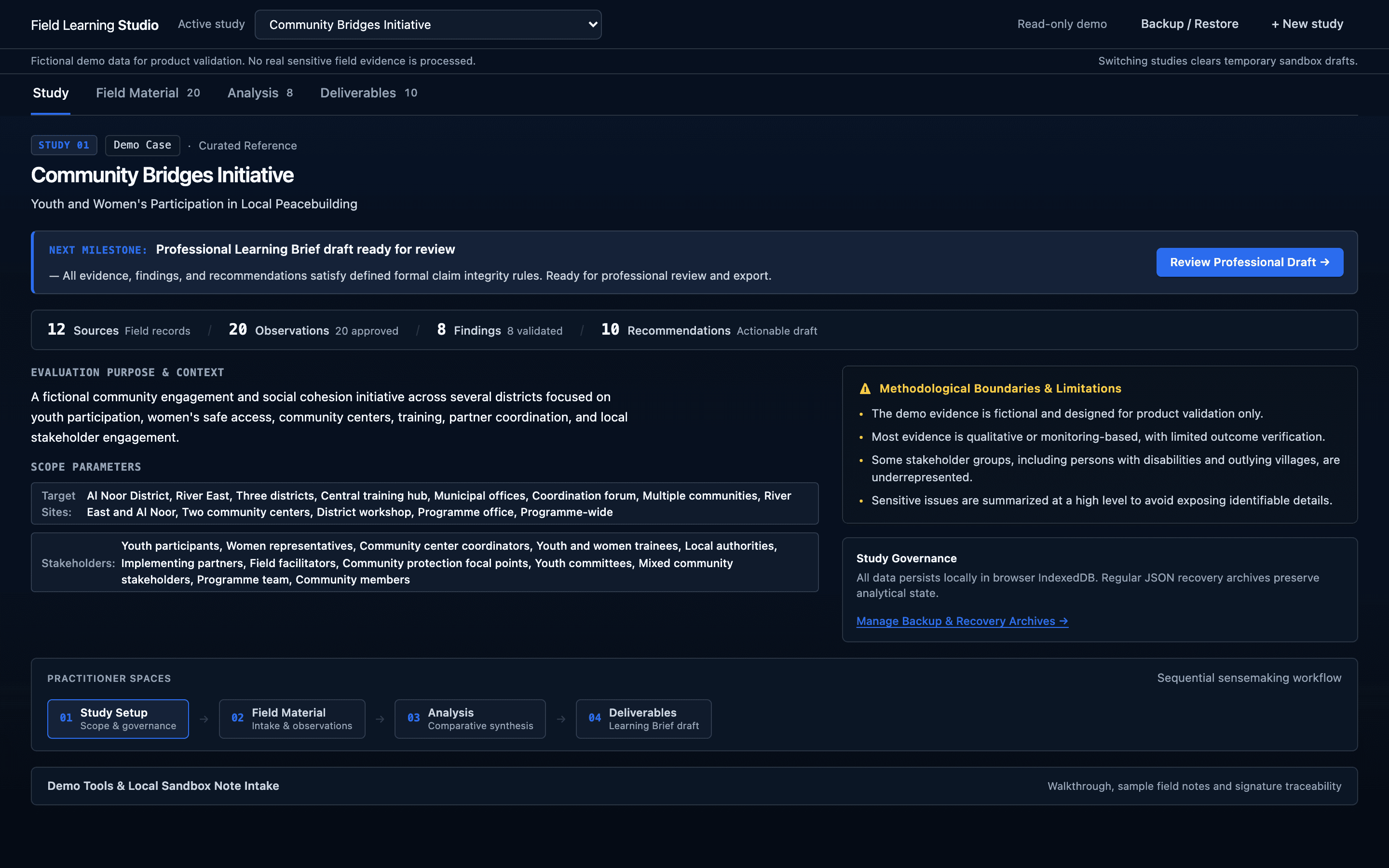Click the NEXT MILESTONE label
The image size is (1389, 868).
click(97, 250)
